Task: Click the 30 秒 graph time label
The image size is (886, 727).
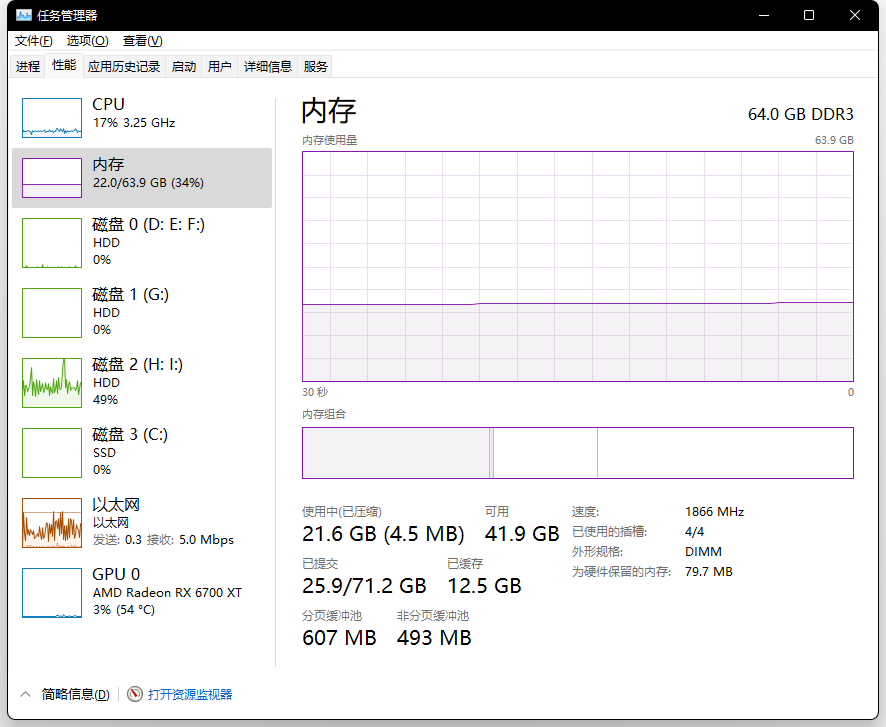Action: coord(315,392)
